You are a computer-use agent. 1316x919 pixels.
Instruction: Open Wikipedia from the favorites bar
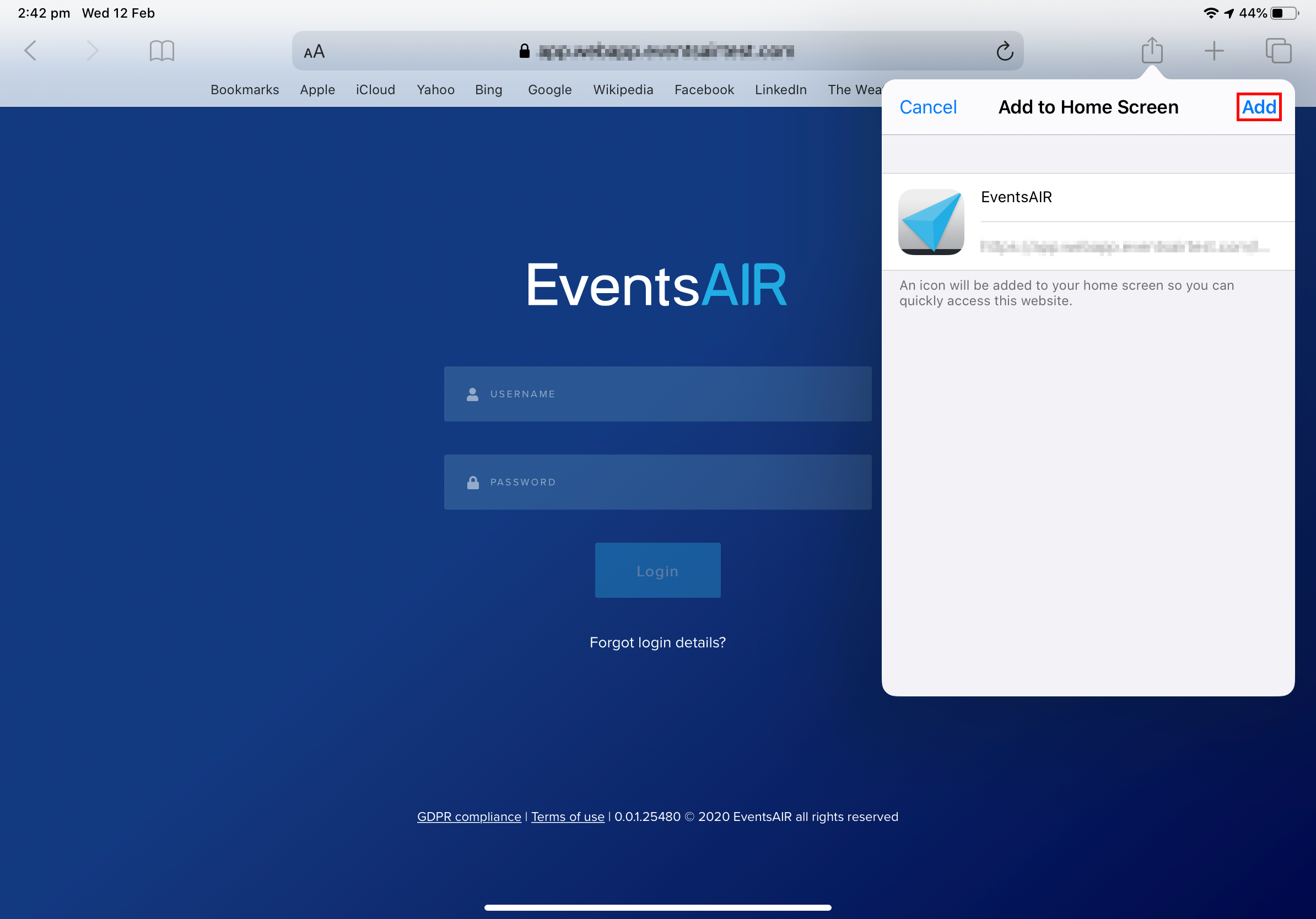point(623,90)
